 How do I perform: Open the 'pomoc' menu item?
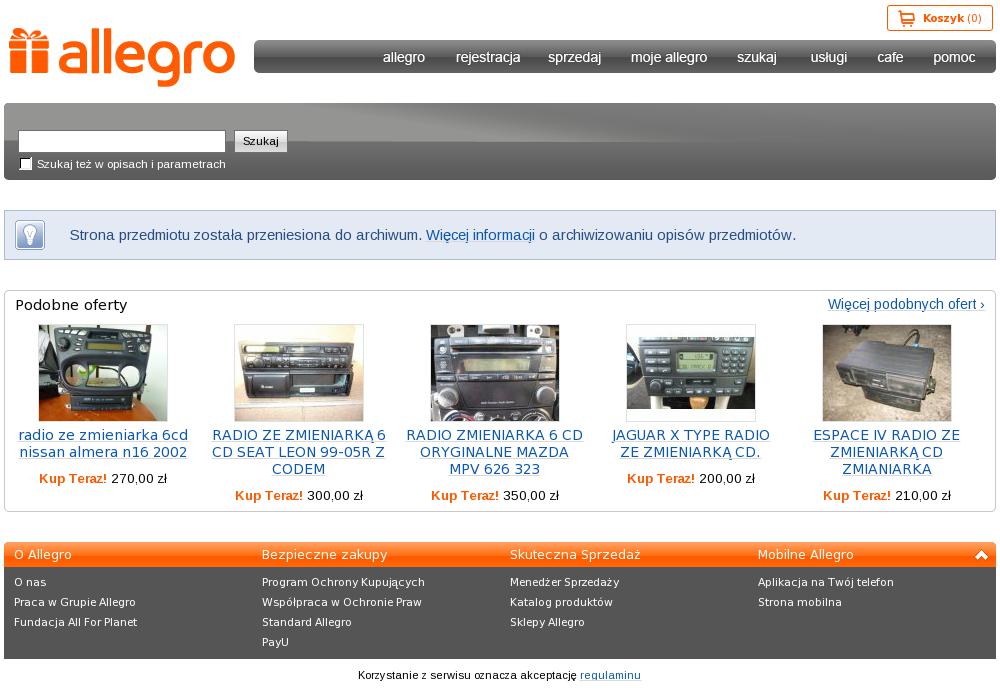tap(954, 57)
